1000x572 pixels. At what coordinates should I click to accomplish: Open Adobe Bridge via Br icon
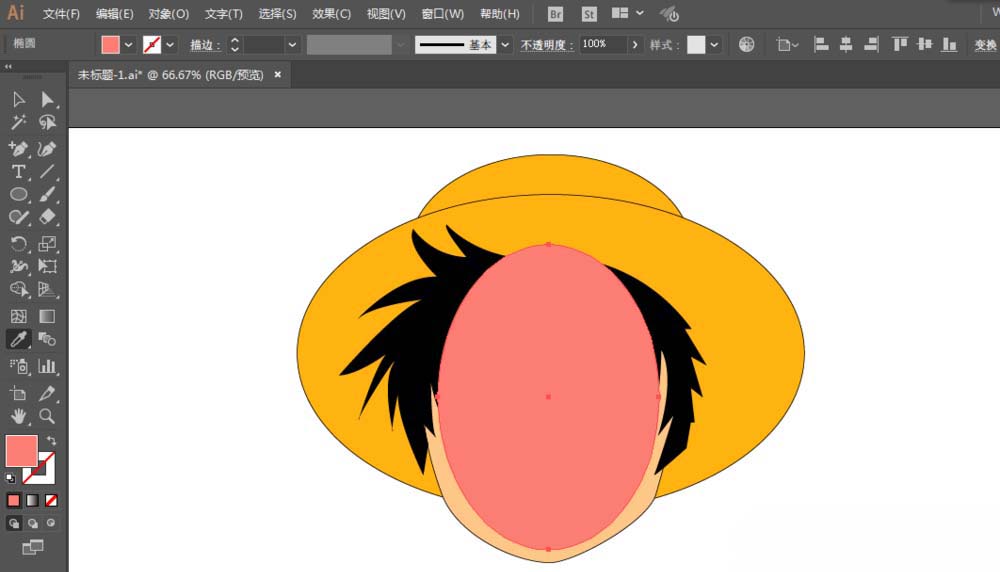coord(555,13)
